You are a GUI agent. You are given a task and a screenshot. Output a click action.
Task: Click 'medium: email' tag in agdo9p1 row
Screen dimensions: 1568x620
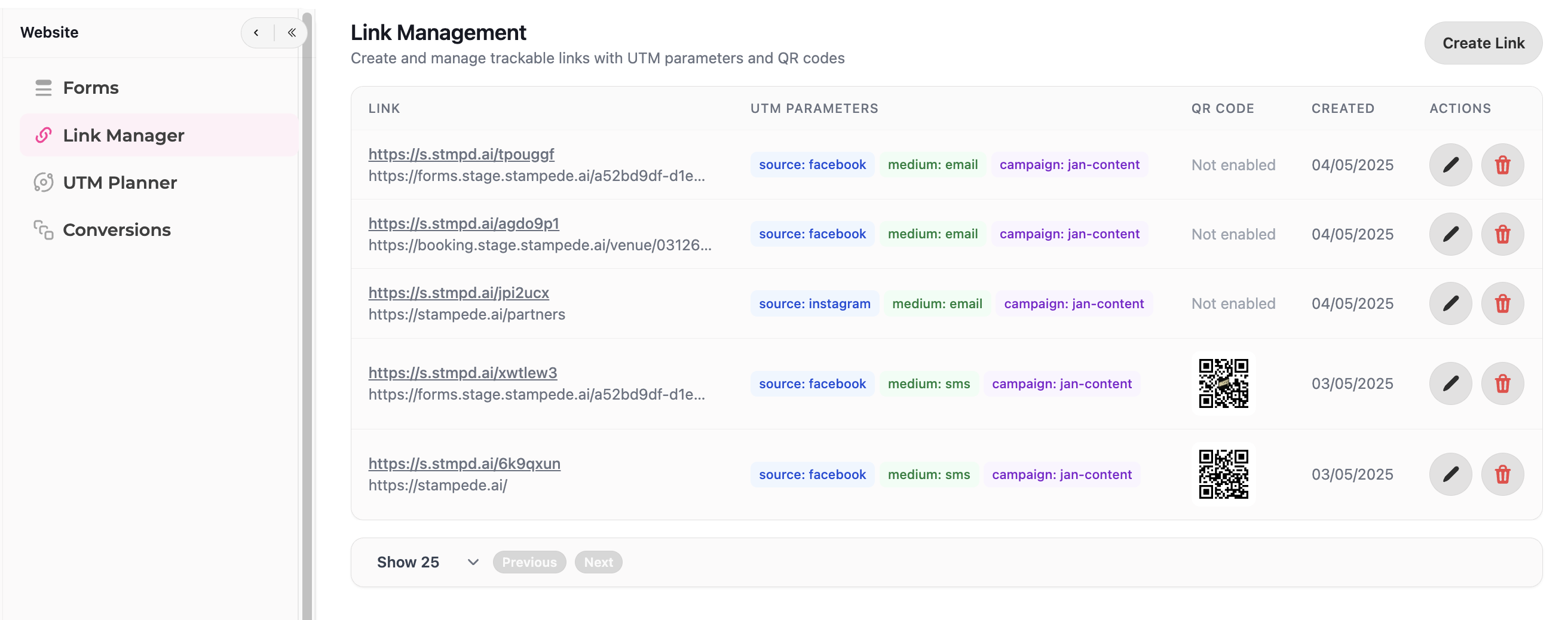click(933, 234)
